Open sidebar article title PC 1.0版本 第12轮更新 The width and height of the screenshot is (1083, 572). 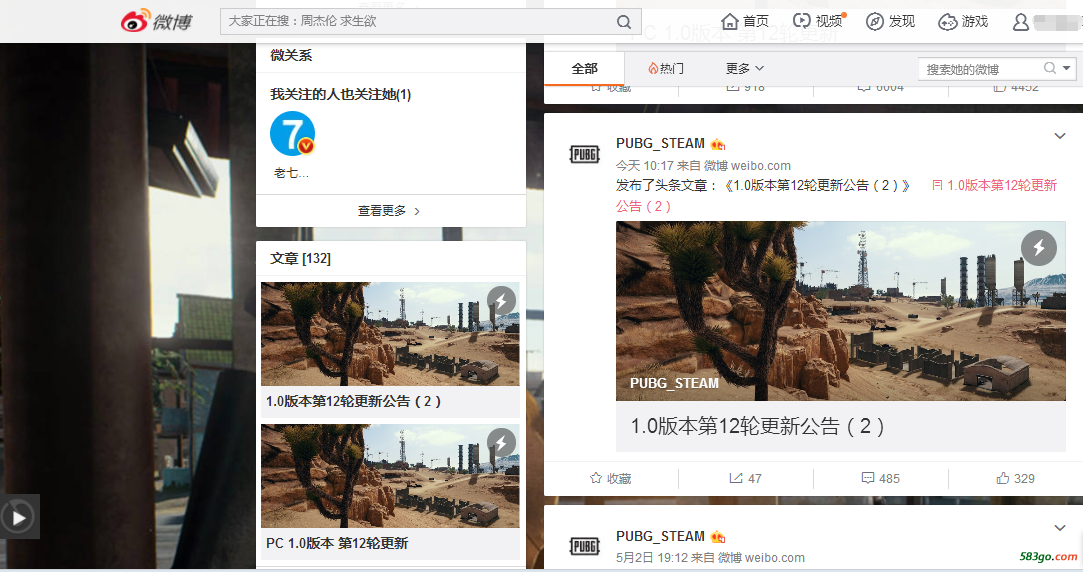[337, 544]
